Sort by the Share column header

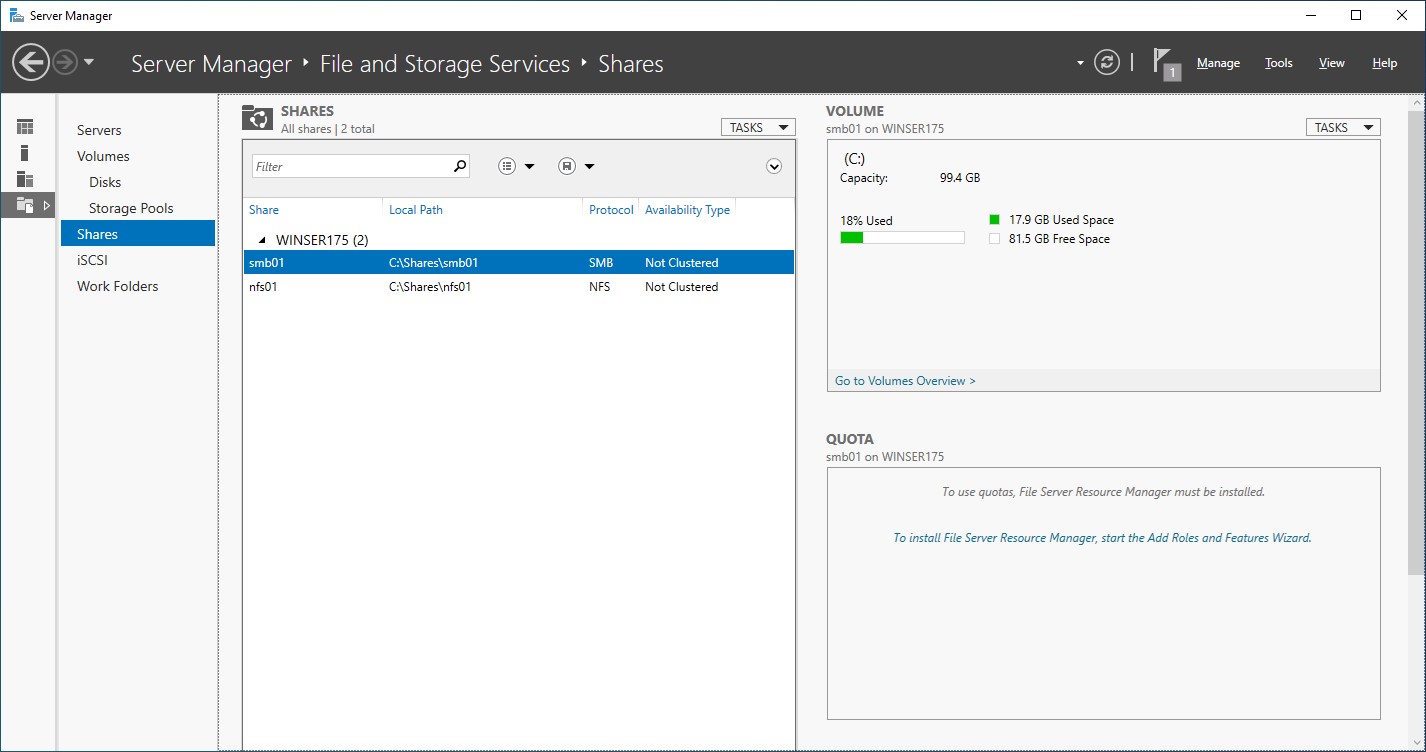[x=264, y=210]
